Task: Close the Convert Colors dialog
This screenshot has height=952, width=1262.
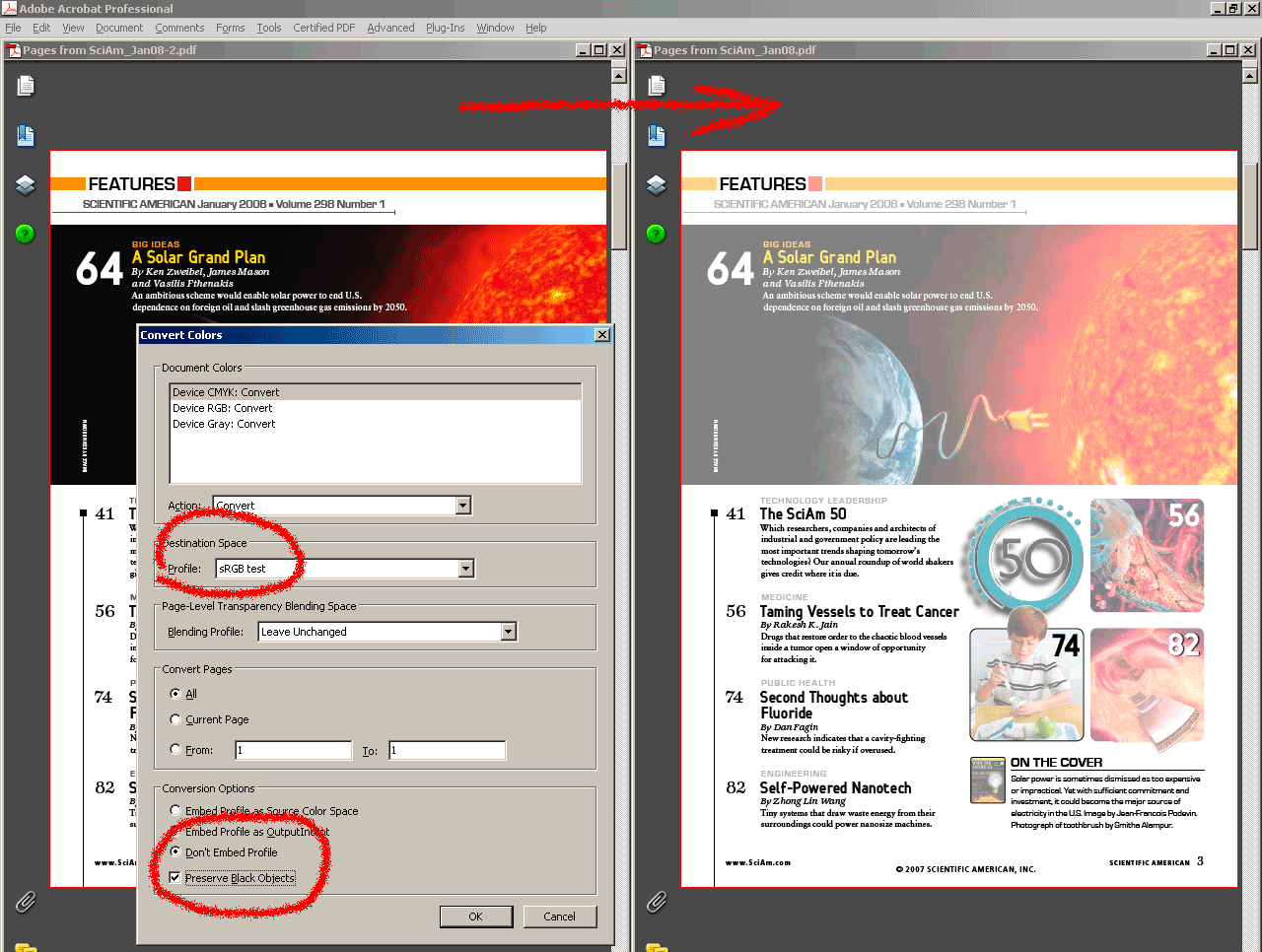Action: [602, 335]
